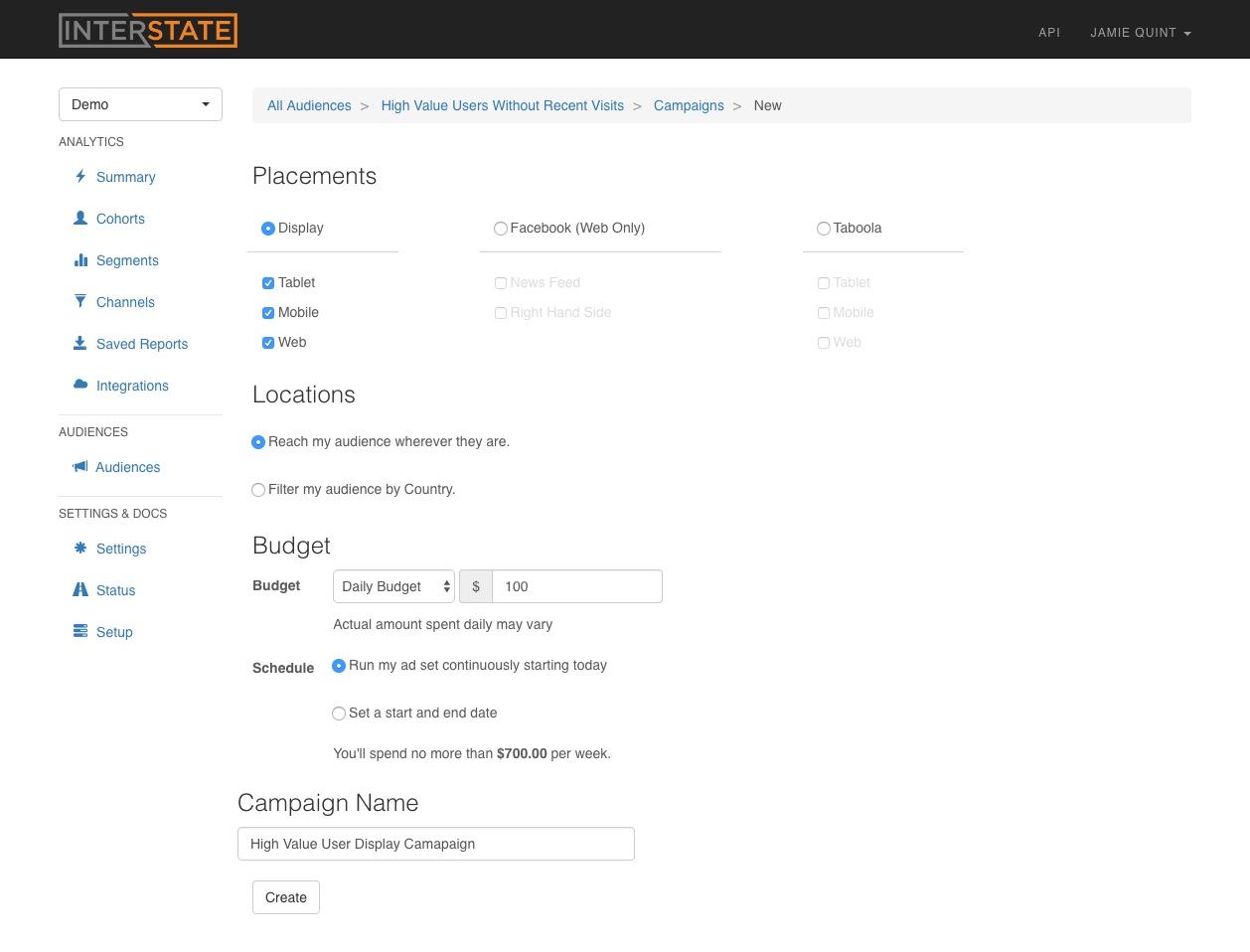Click the Audiences megaphone icon
This screenshot has width=1250, height=952.
click(x=80, y=466)
